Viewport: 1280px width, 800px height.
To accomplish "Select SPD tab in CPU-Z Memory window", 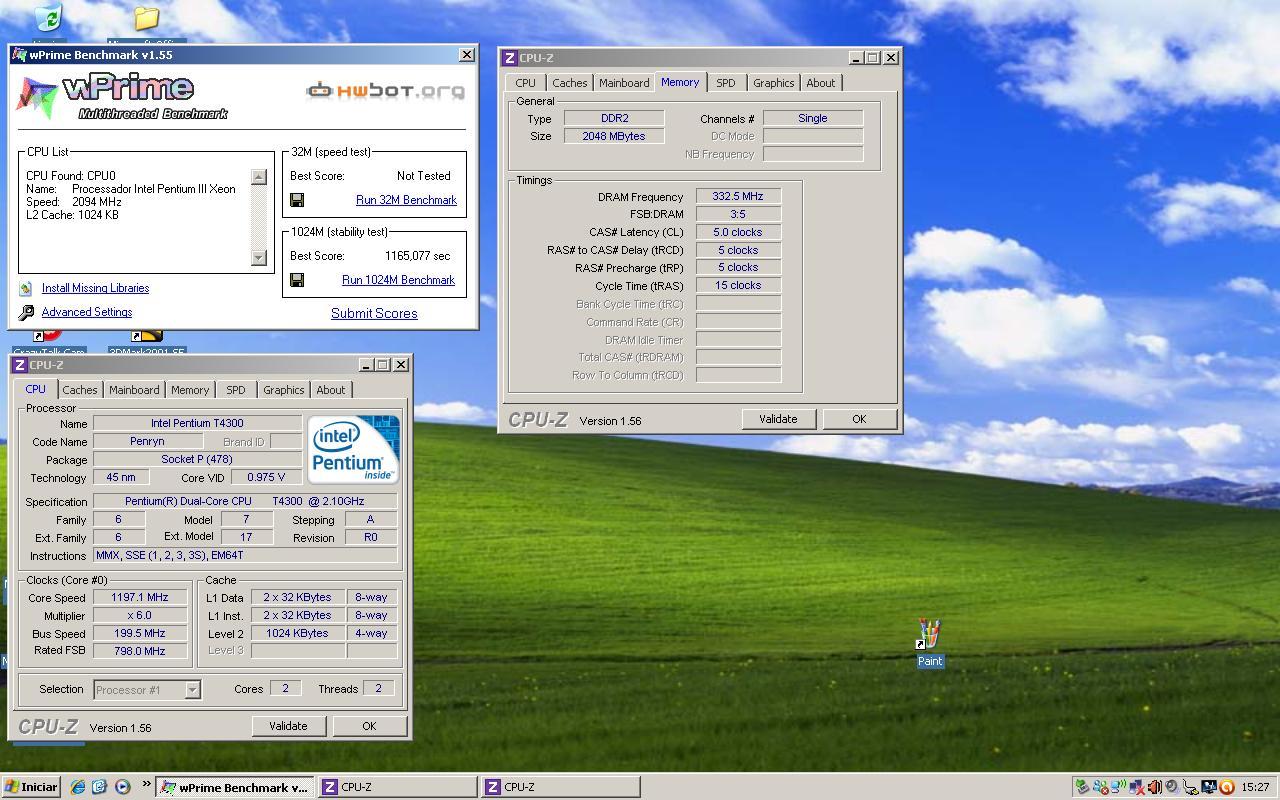I will (x=726, y=83).
